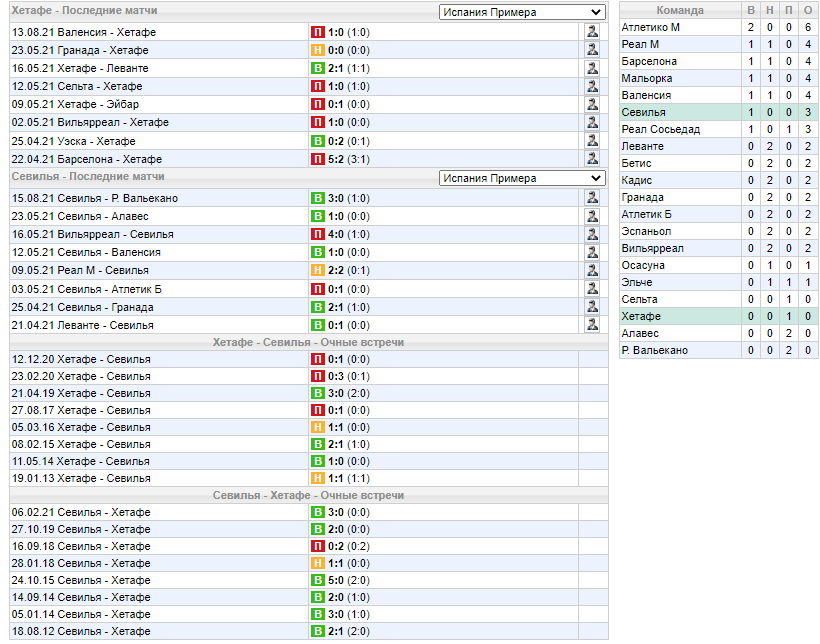Open referee icon for Реал М - Севилья
Screen dimensions: 820x644
592,270
